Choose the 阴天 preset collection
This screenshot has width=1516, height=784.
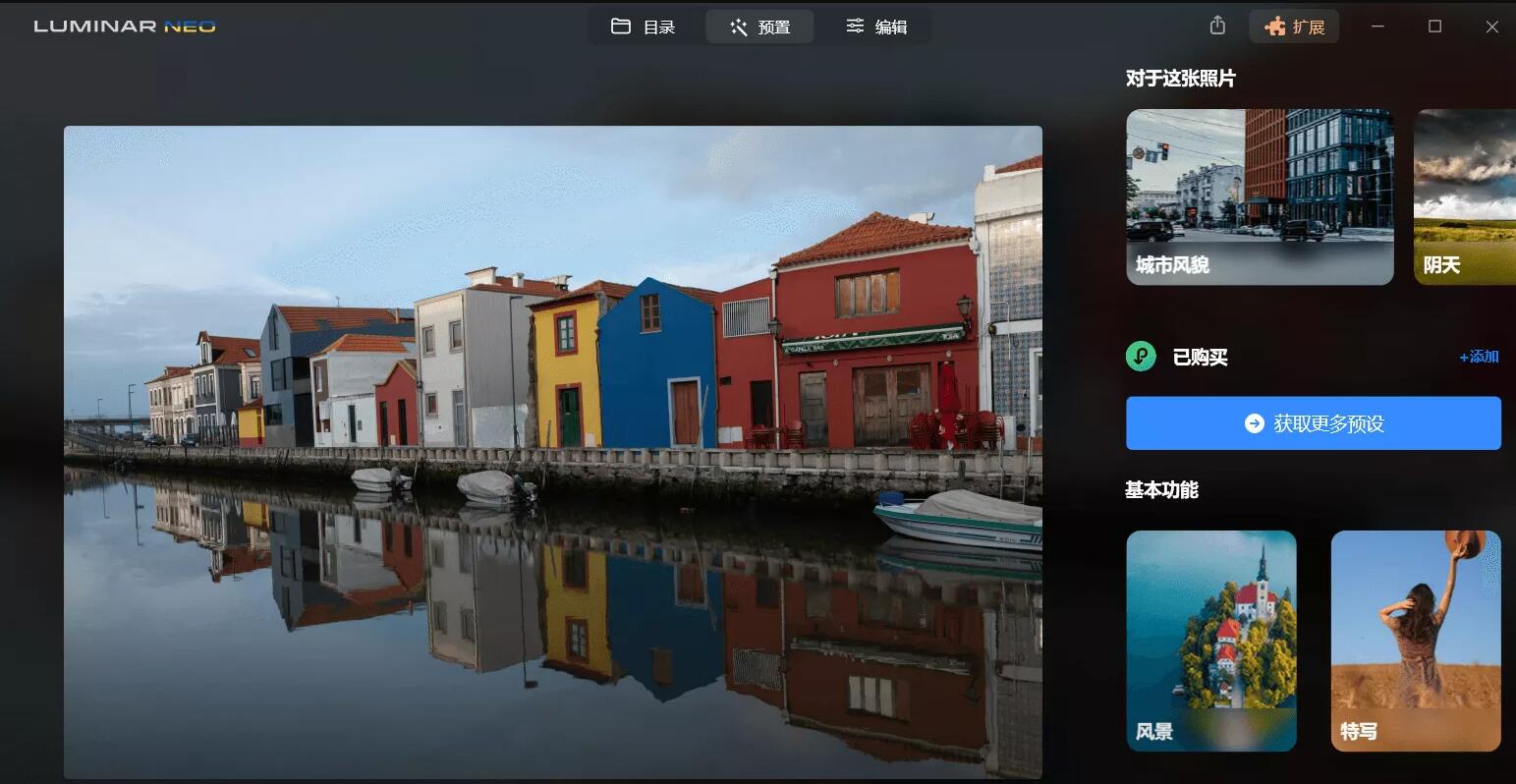coord(1464,196)
